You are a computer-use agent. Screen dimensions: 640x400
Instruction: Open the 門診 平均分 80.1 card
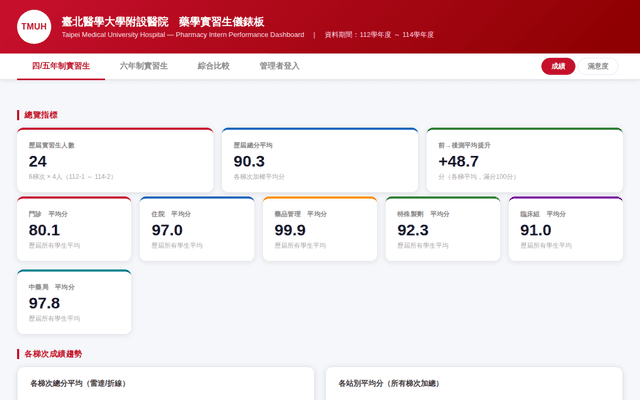tap(74, 229)
